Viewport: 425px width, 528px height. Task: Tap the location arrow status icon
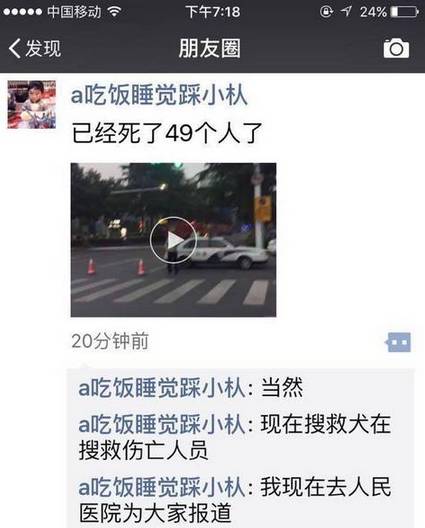click(x=345, y=12)
